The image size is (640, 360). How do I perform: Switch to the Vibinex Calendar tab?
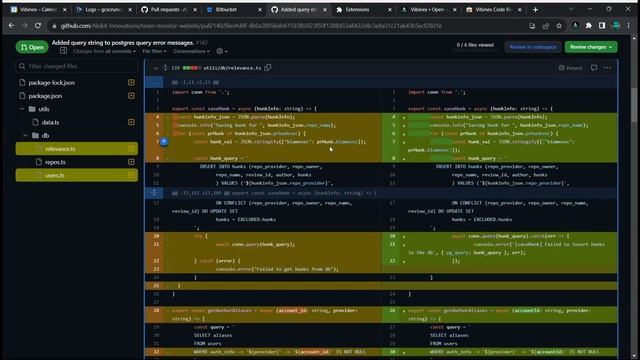[37, 9]
